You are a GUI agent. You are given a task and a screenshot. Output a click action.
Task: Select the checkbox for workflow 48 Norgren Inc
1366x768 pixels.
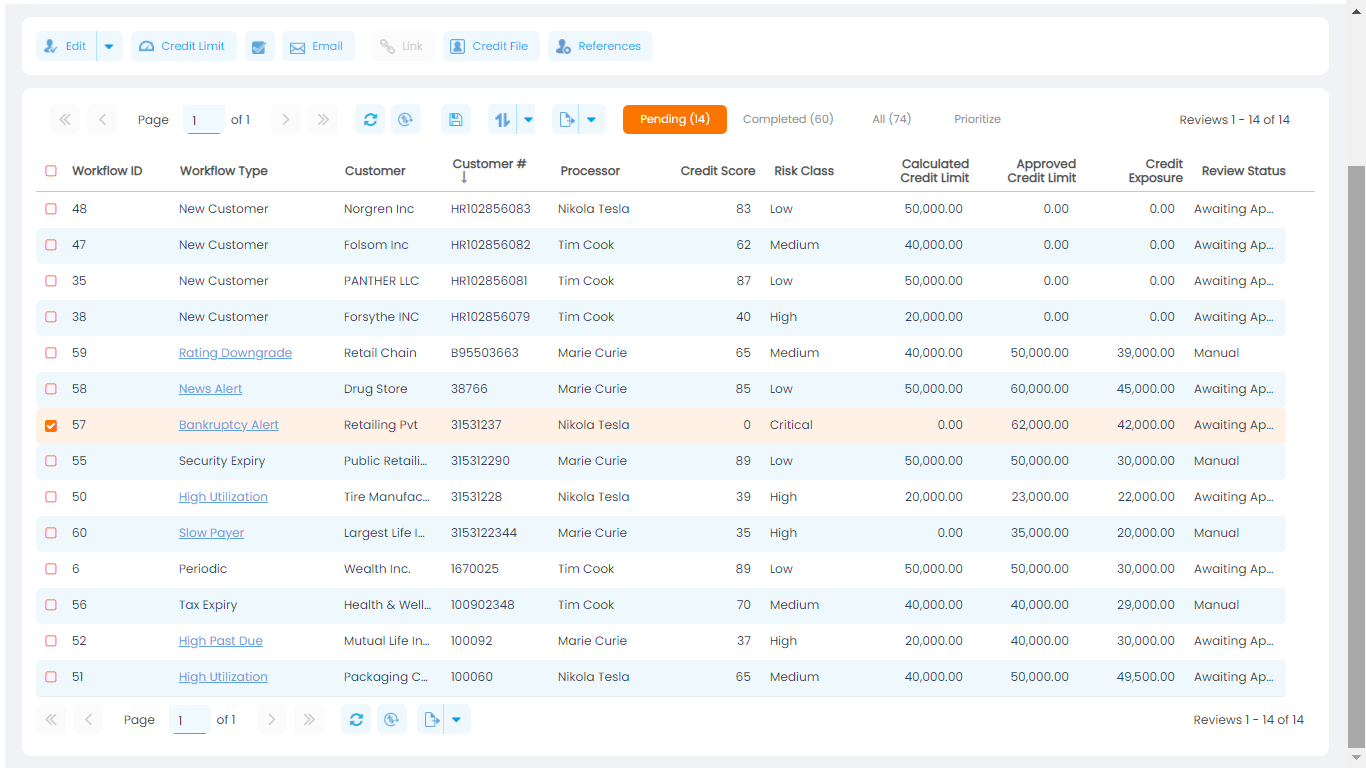51,210
